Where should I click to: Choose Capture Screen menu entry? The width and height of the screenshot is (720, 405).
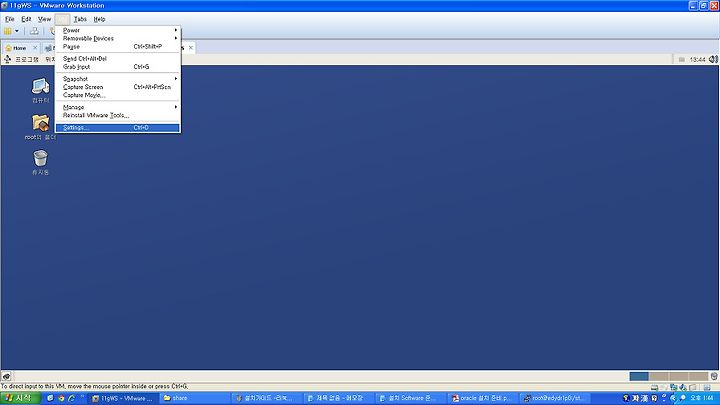click(x=118, y=87)
